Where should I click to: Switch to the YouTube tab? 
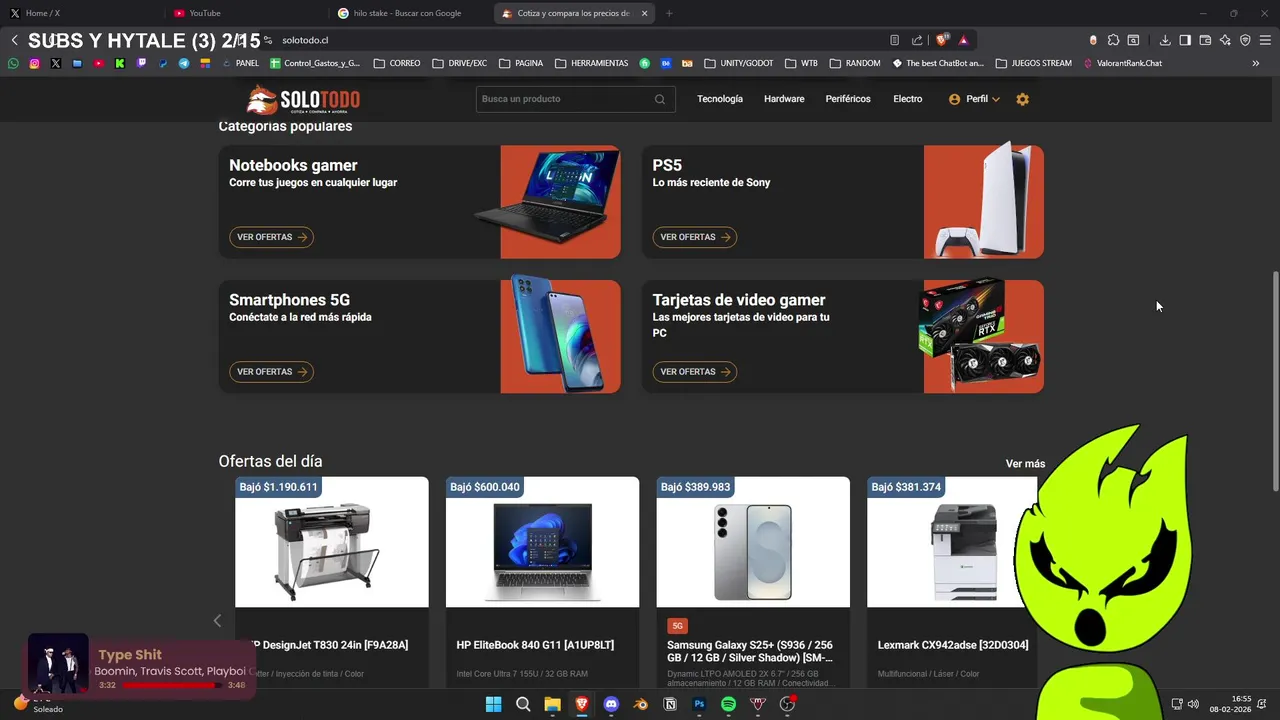(246, 13)
